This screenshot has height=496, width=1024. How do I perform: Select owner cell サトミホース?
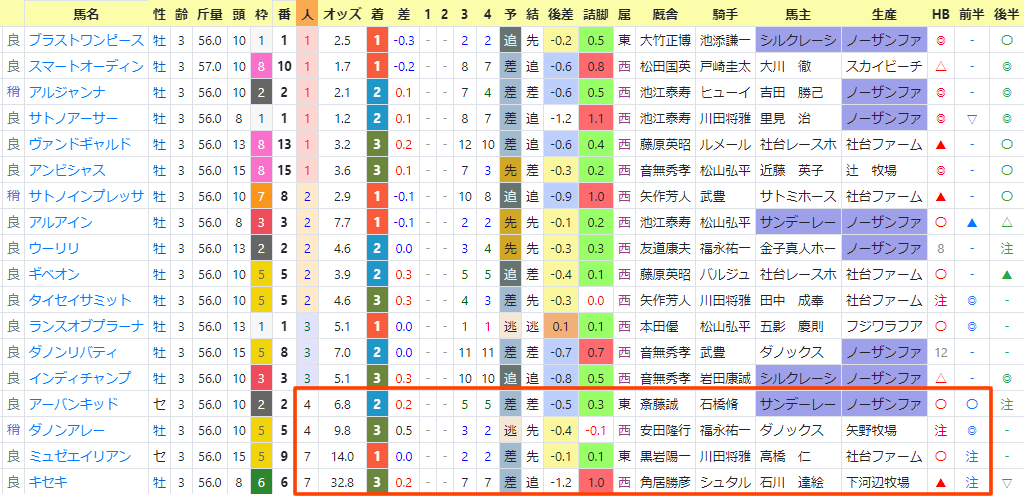798,196
